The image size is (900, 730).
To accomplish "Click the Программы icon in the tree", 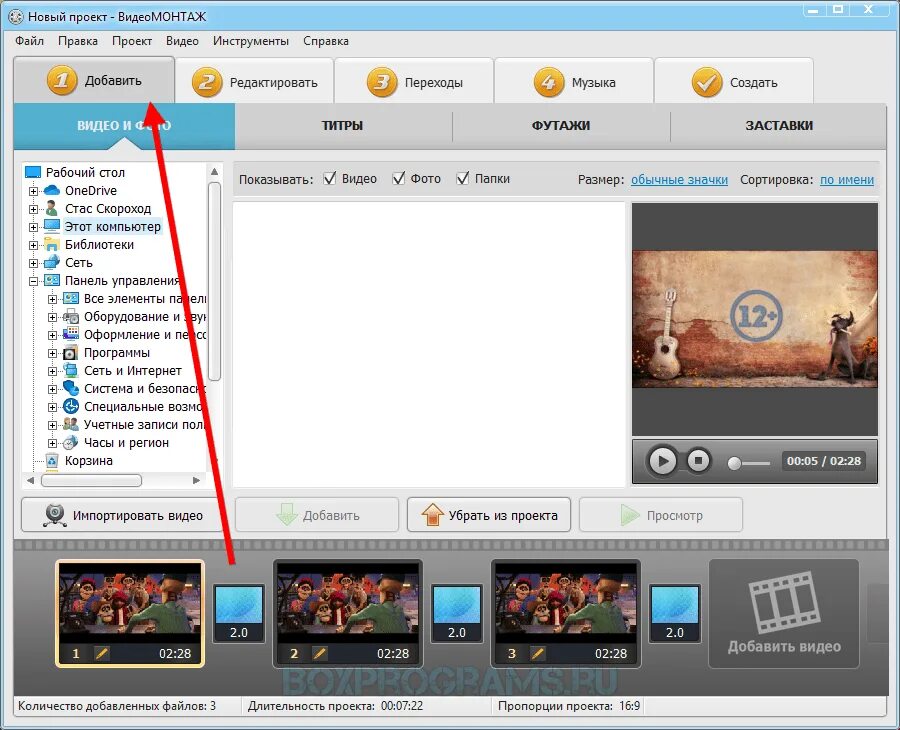I will coord(70,352).
